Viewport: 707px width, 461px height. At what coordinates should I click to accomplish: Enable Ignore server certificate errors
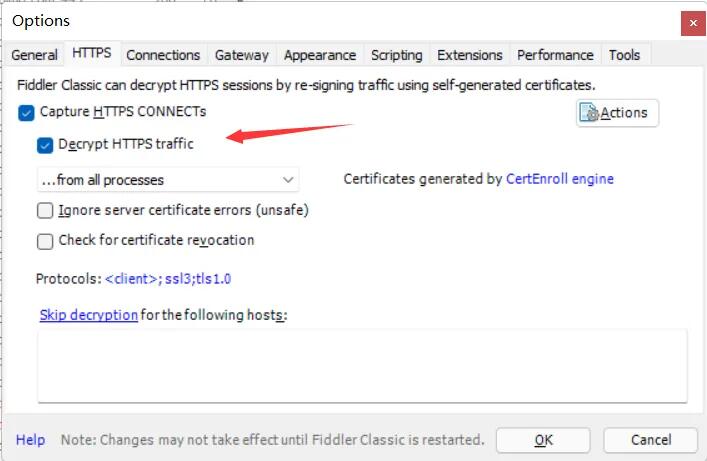click(45, 211)
